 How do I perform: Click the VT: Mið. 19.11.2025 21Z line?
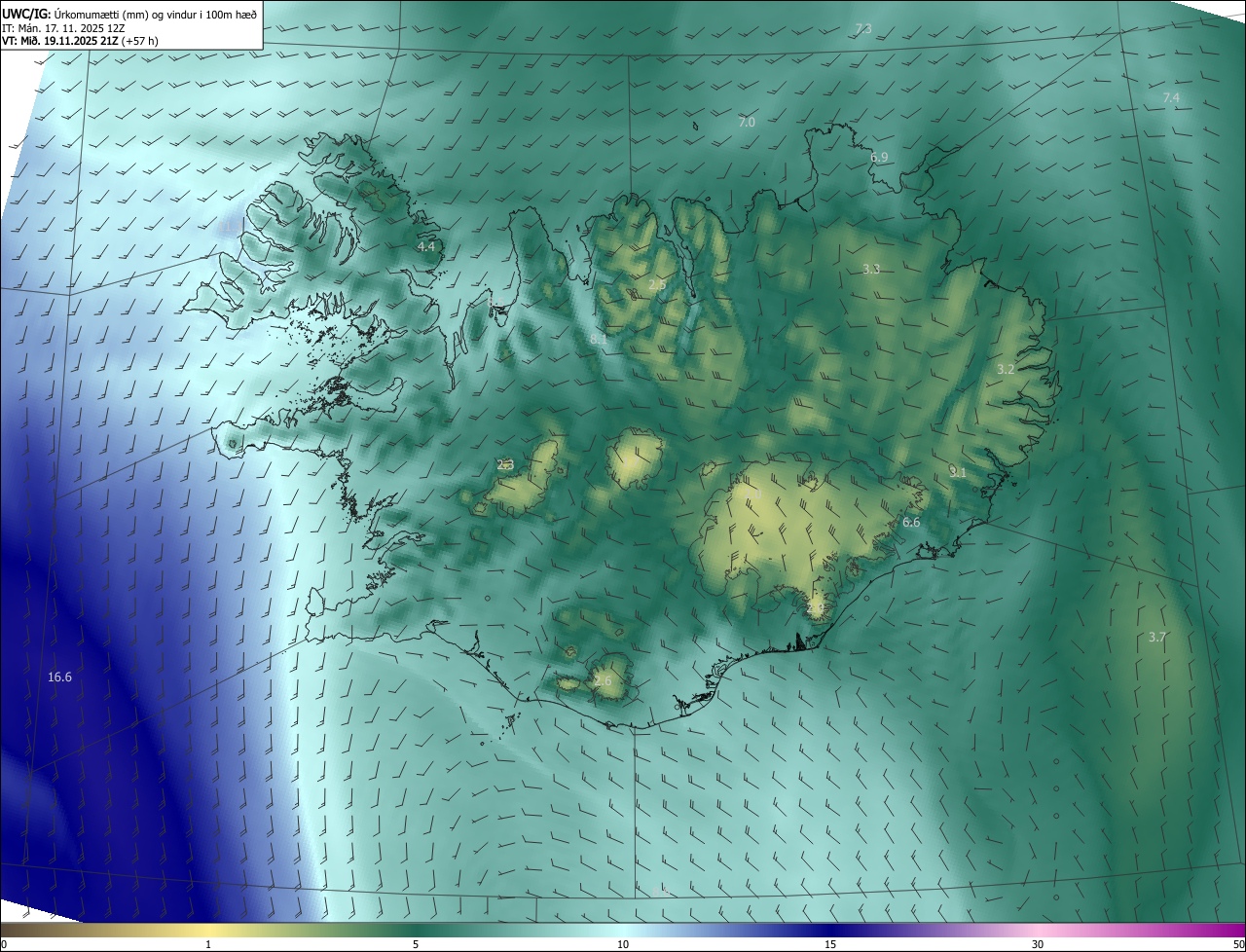pos(80,42)
